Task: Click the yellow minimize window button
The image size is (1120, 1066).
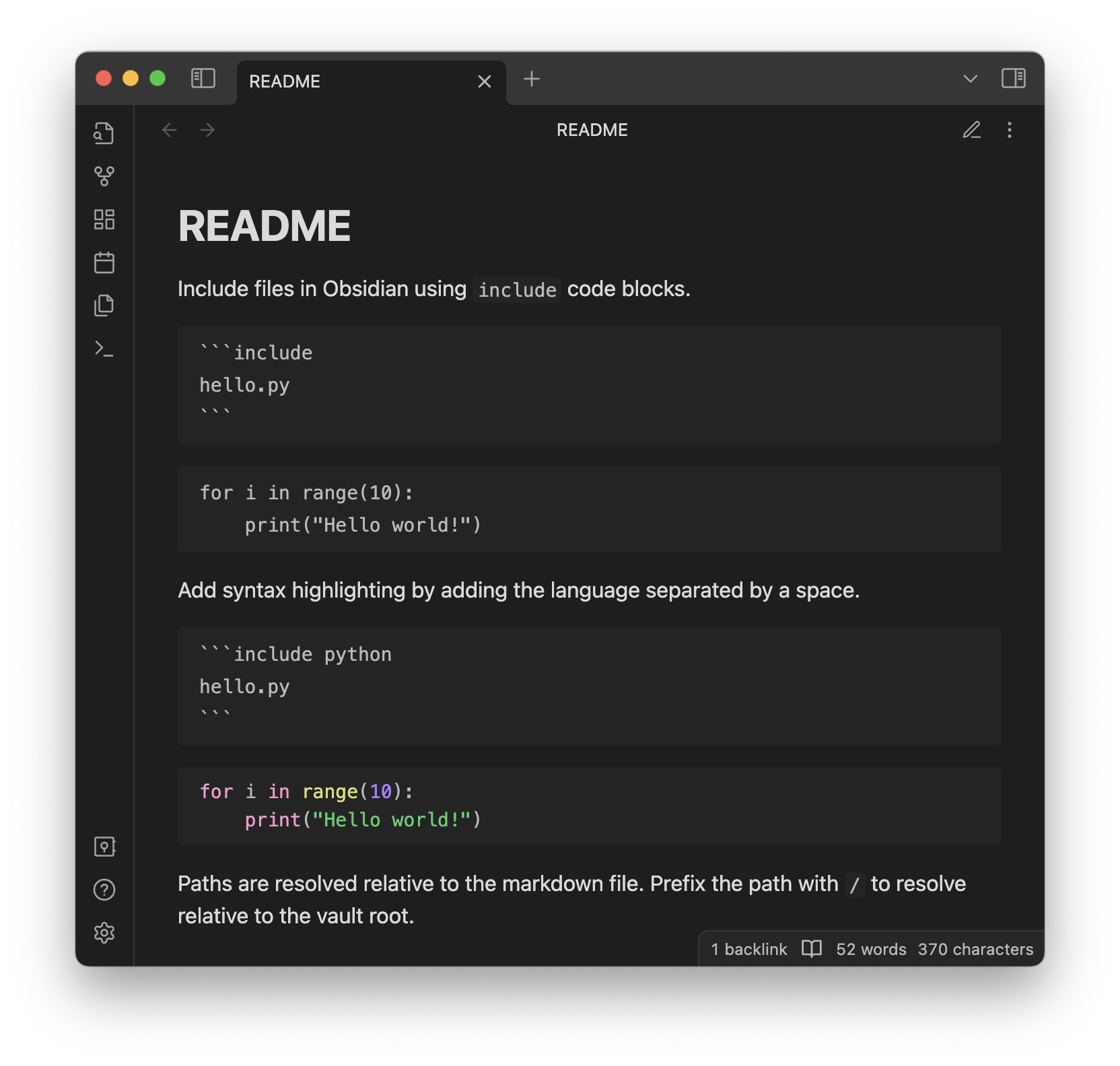Action: tap(131, 79)
